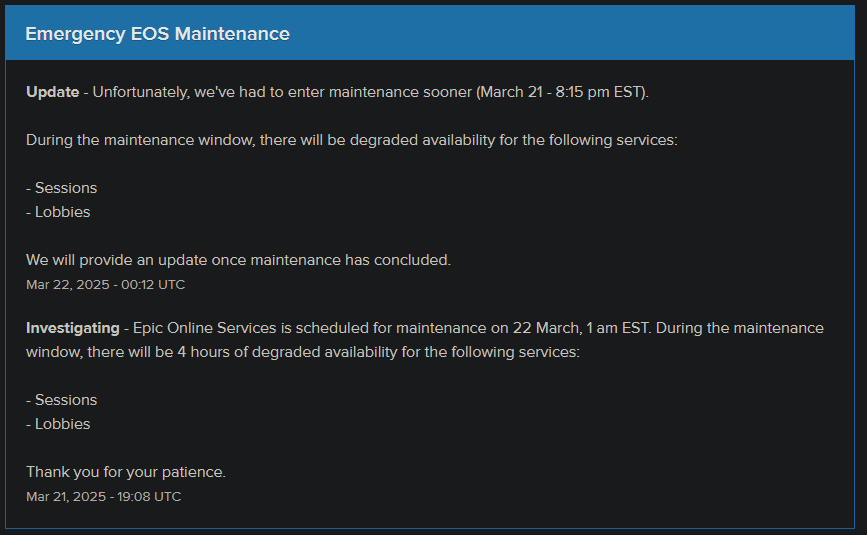Click the '4 hours of degraded availability' phrase
Viewport: 867px width, 535px height.
click(288, 352)
